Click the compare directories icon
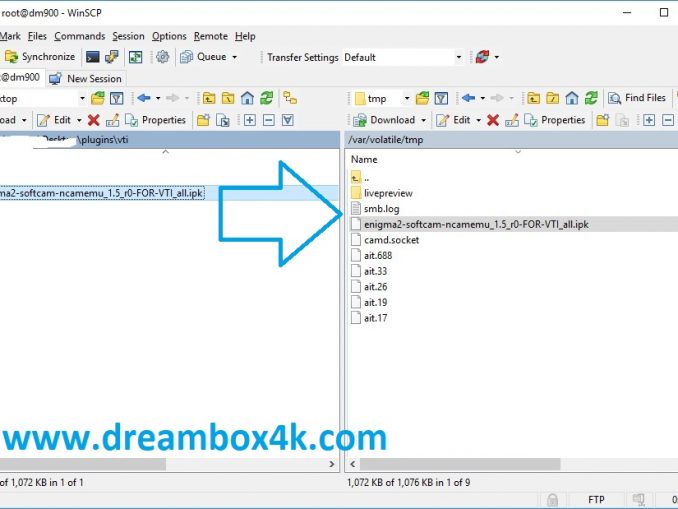 [x=135, y=57]
